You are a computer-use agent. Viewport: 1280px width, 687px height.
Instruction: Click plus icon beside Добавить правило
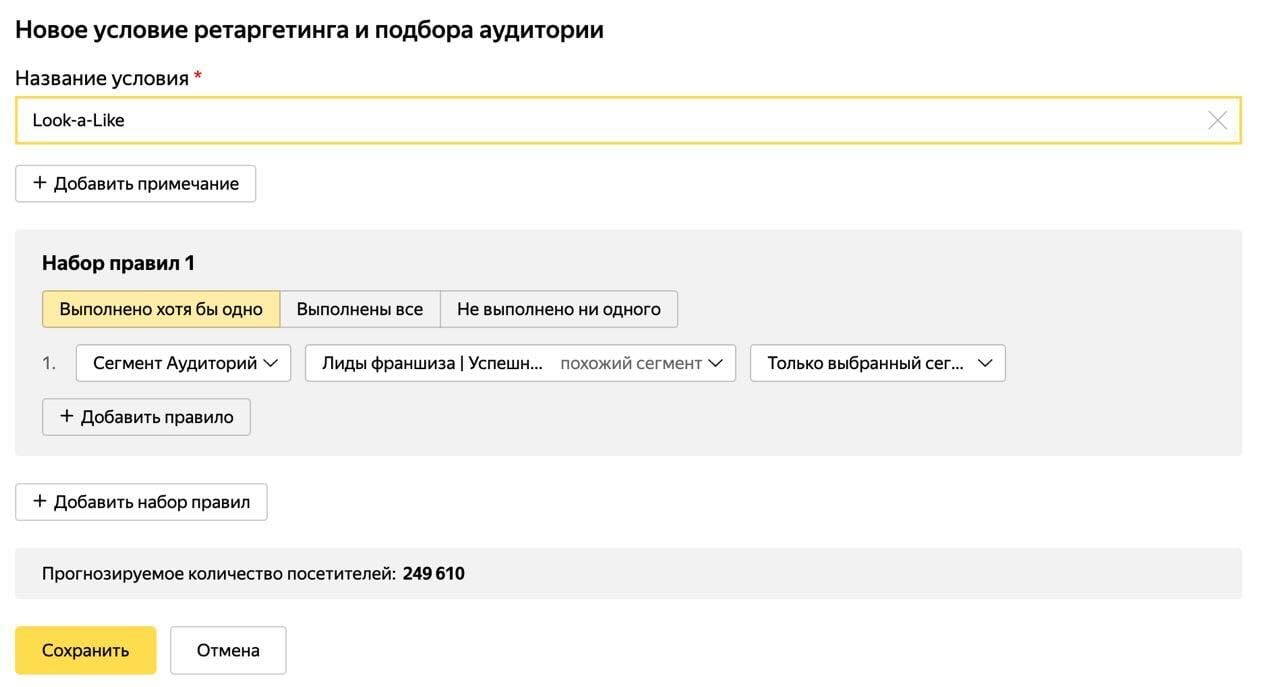[67, 417]
